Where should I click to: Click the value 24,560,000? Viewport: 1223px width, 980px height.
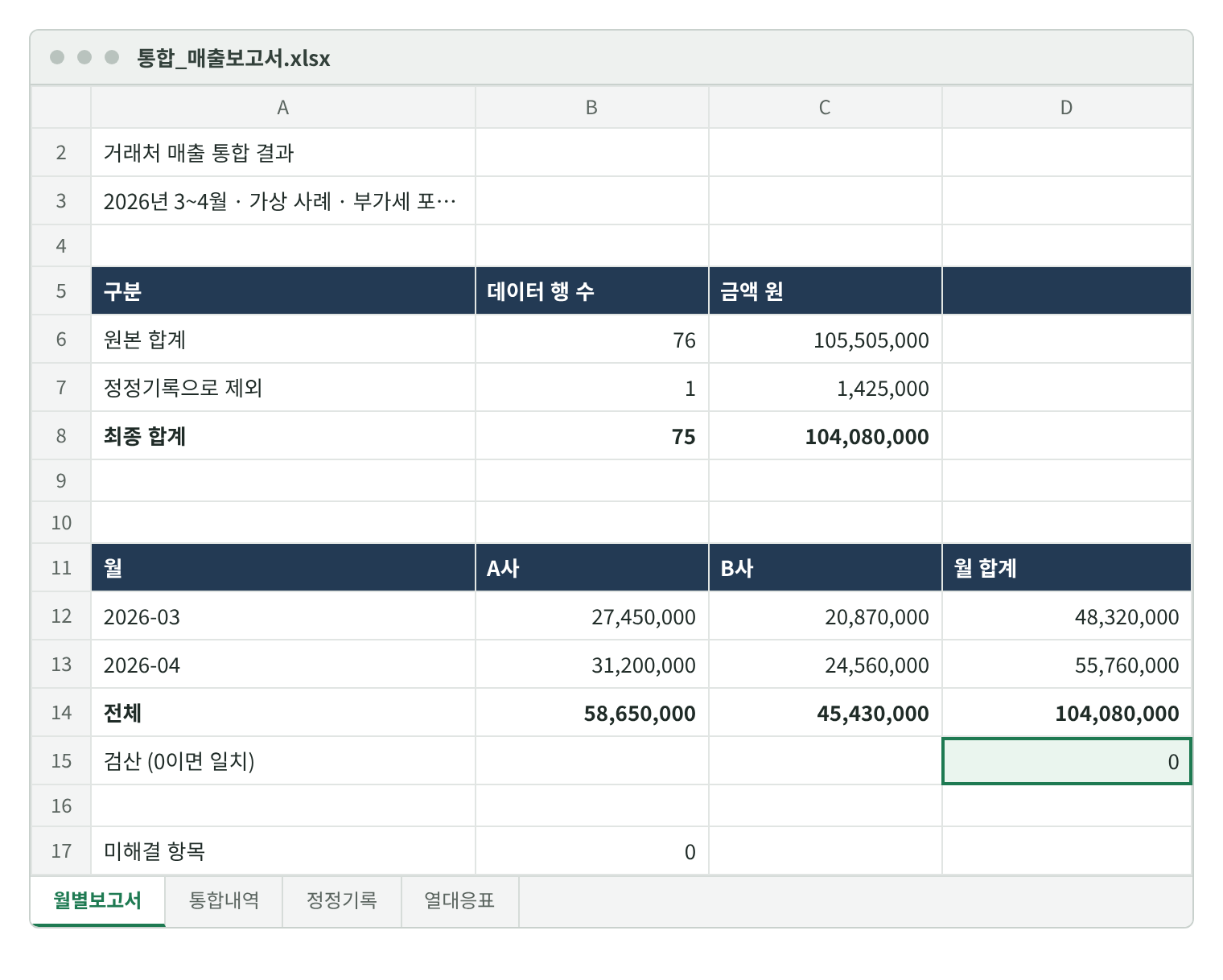[826, 665]
